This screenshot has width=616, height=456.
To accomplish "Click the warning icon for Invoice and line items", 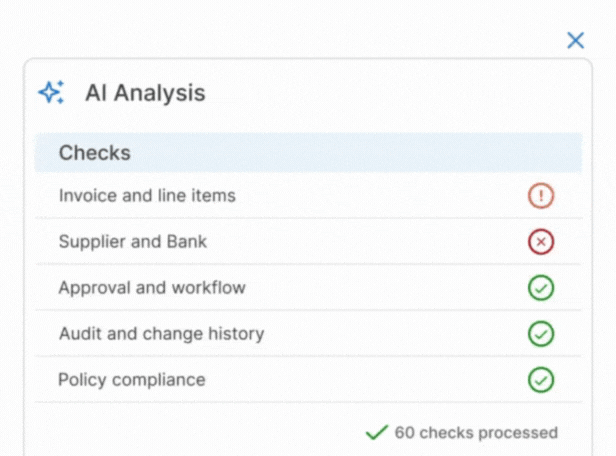I will tap(541, 196).
